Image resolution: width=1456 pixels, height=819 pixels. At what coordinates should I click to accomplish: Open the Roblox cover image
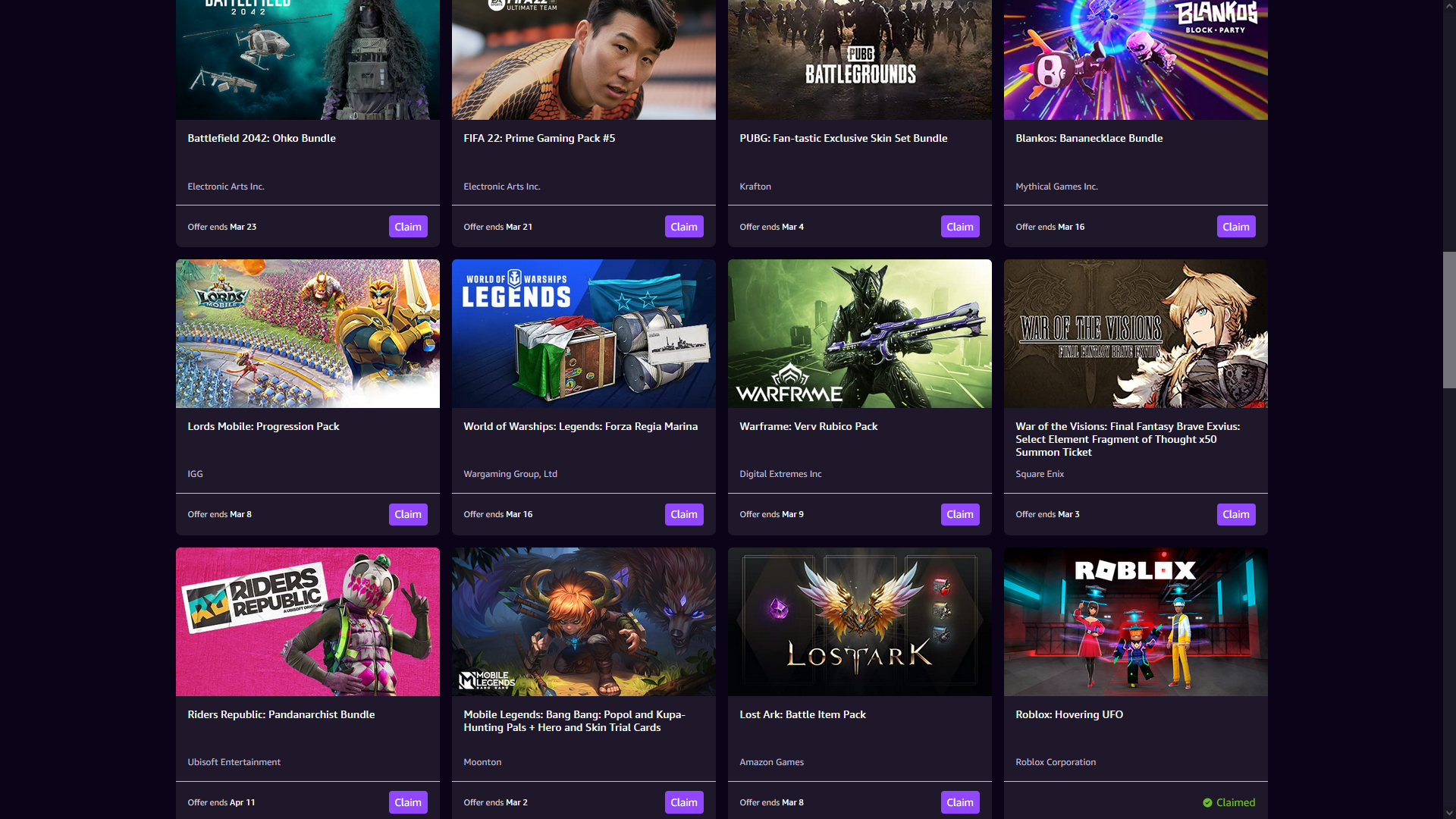(1136, 622)
